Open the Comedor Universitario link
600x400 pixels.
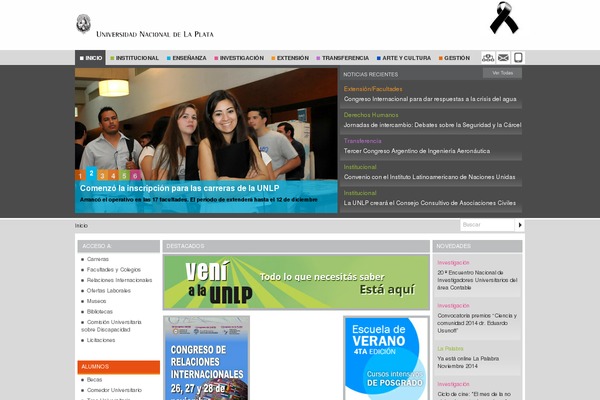coord(114,390)
